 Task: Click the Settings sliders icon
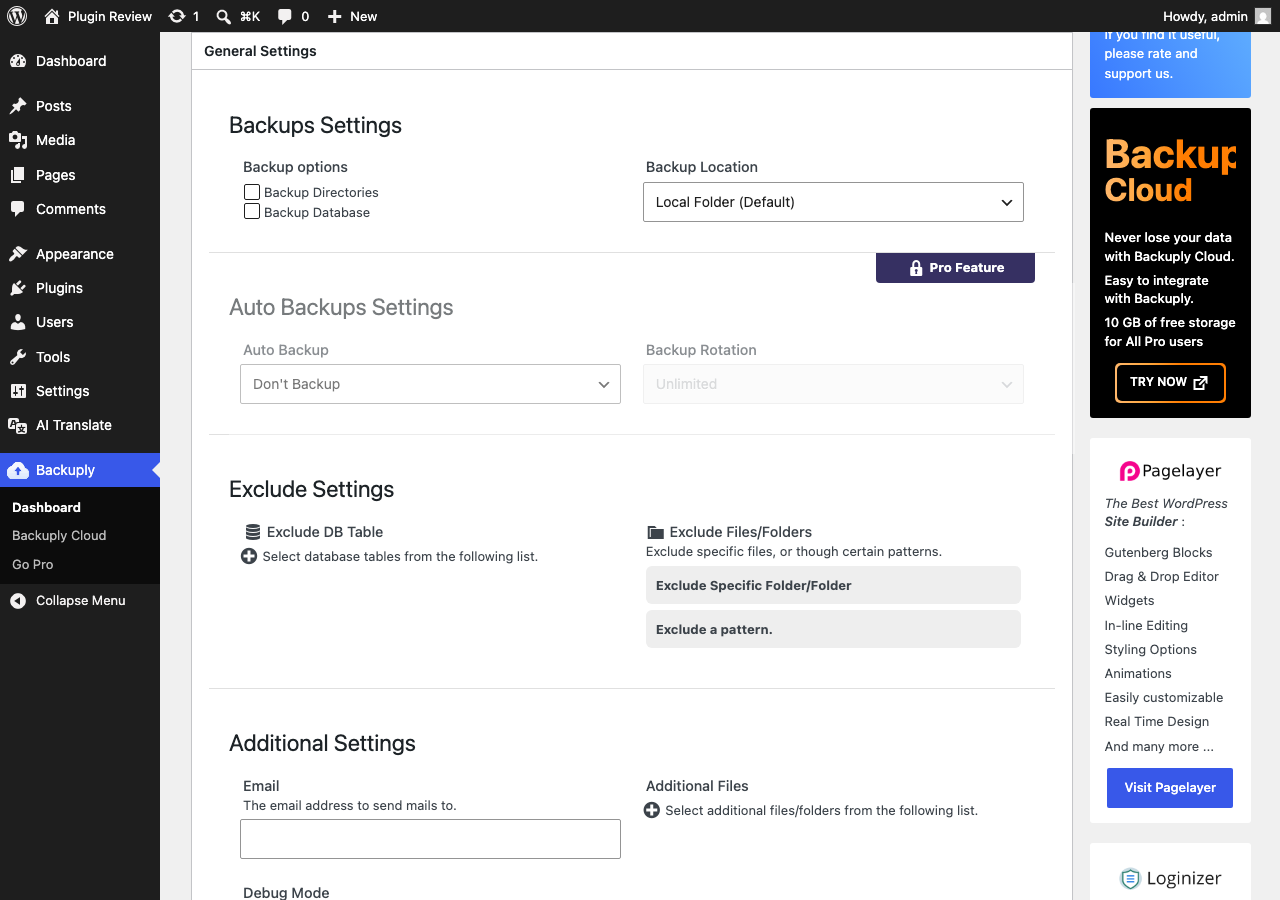(x=18, y=391)
